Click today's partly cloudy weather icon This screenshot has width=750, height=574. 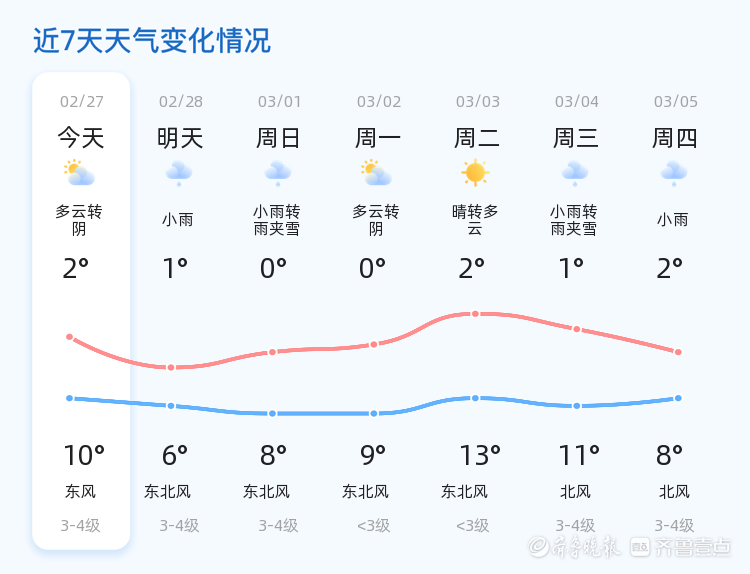(79, 173)
